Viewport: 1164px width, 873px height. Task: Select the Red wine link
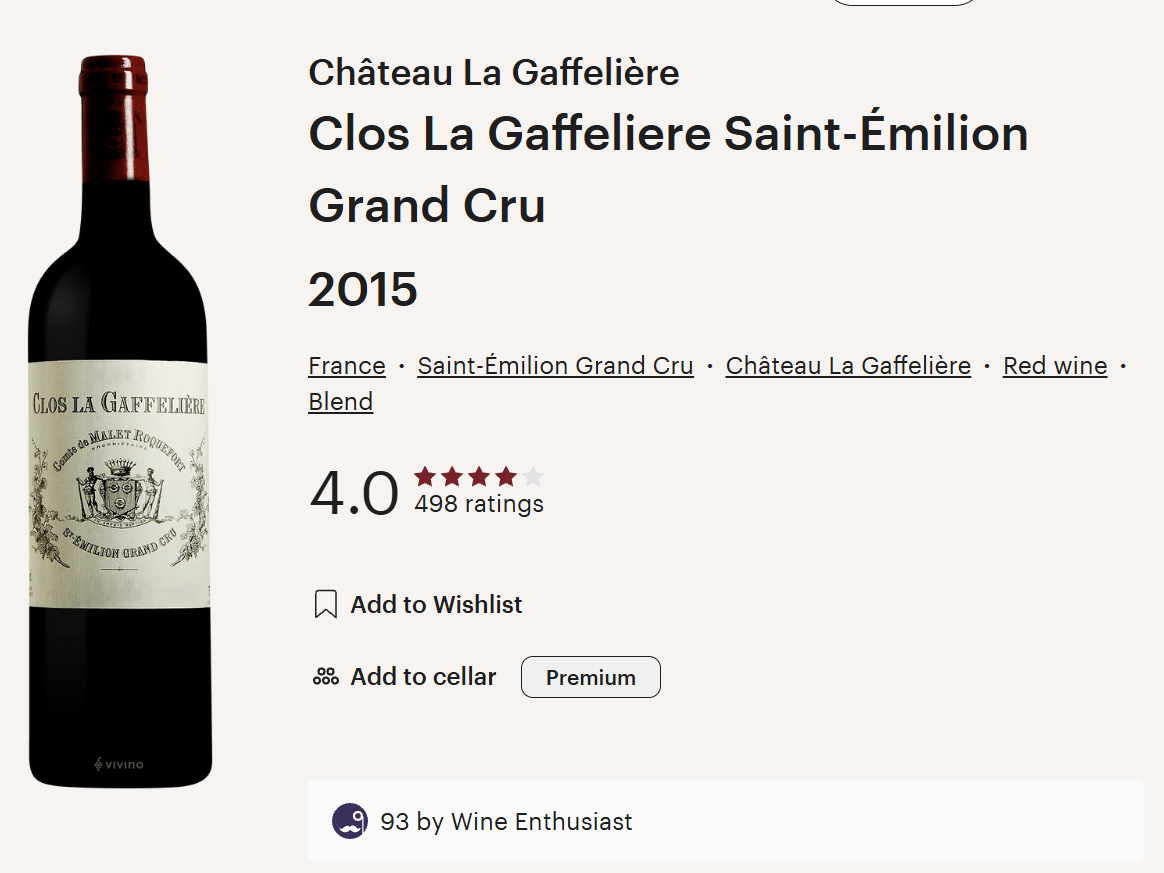click(x=1055, y=366)
